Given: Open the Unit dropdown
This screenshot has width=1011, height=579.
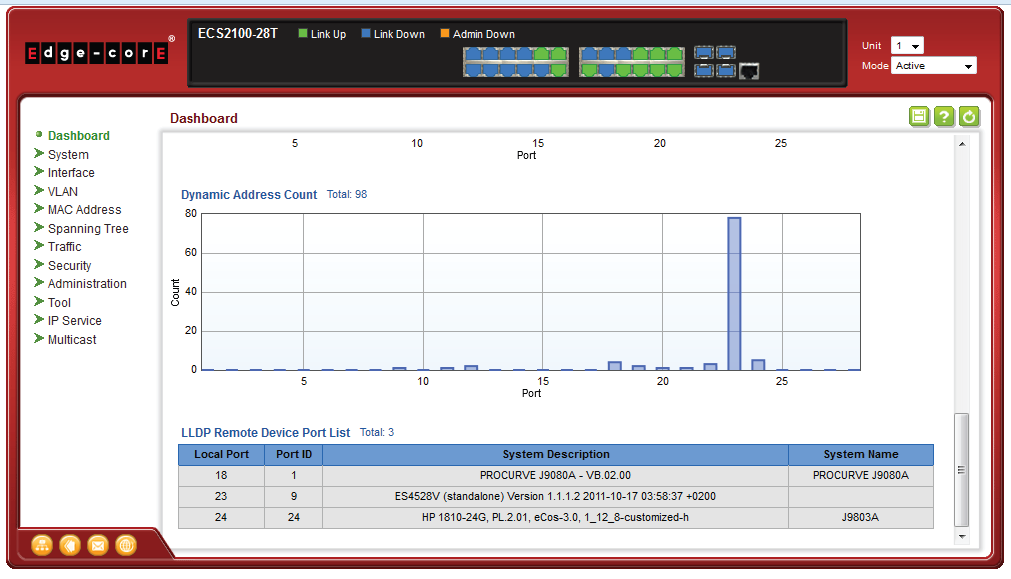Looking at the screenshot, I should 907,45.
